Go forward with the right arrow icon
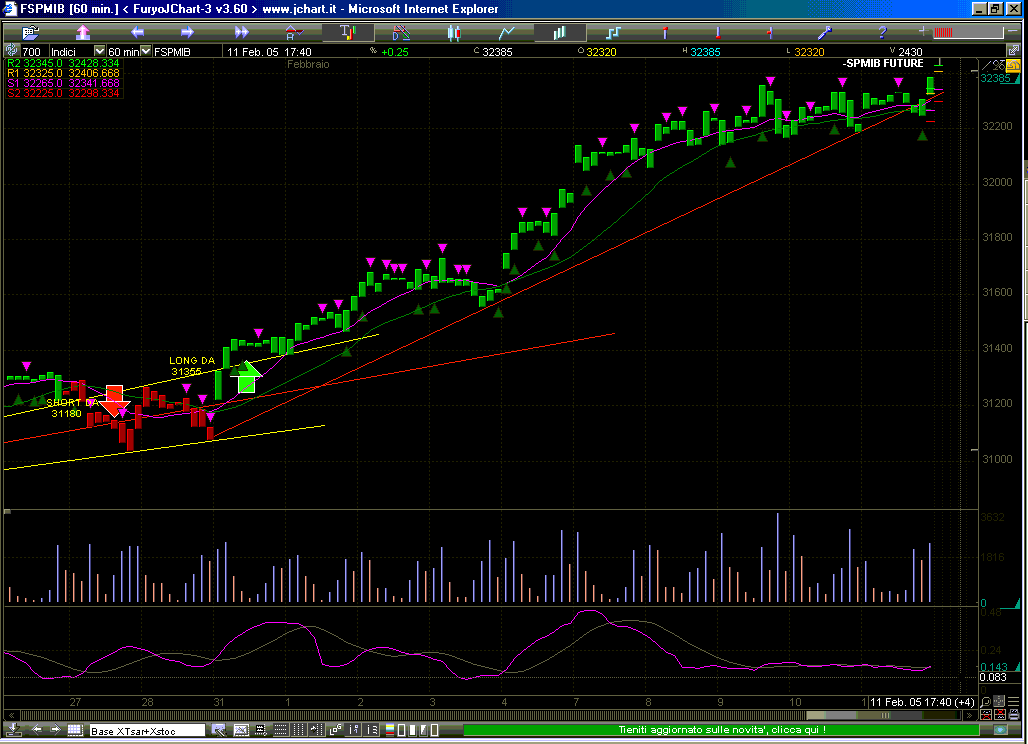Viewport: 1028px width, 744px height. point(187,32)
